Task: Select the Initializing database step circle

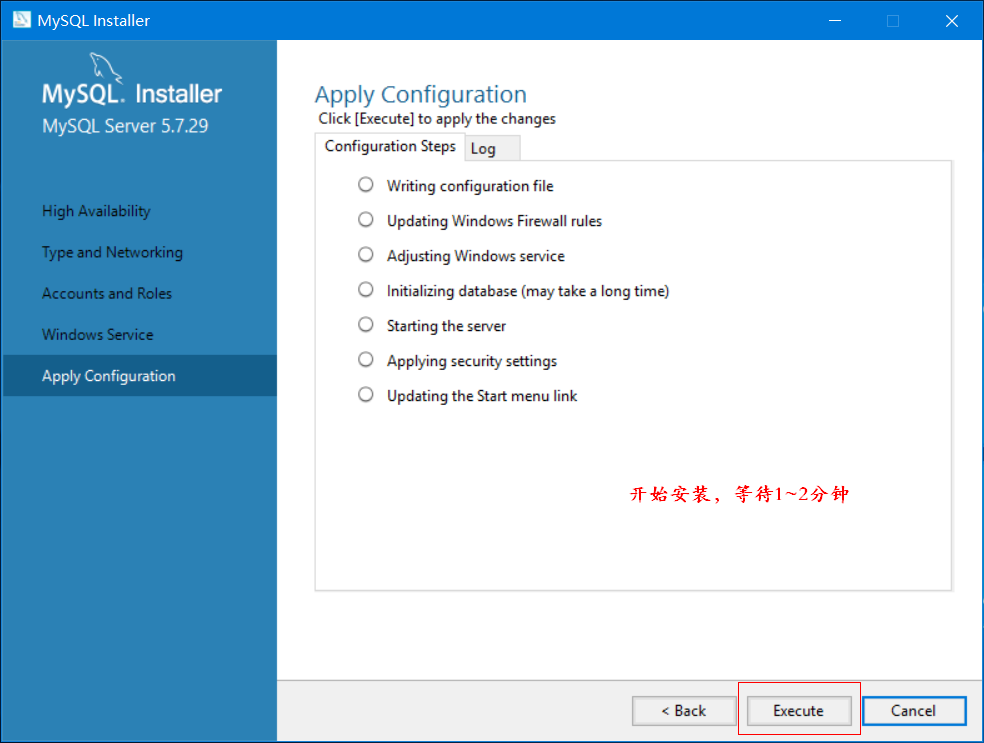Action: coord(365,289)
